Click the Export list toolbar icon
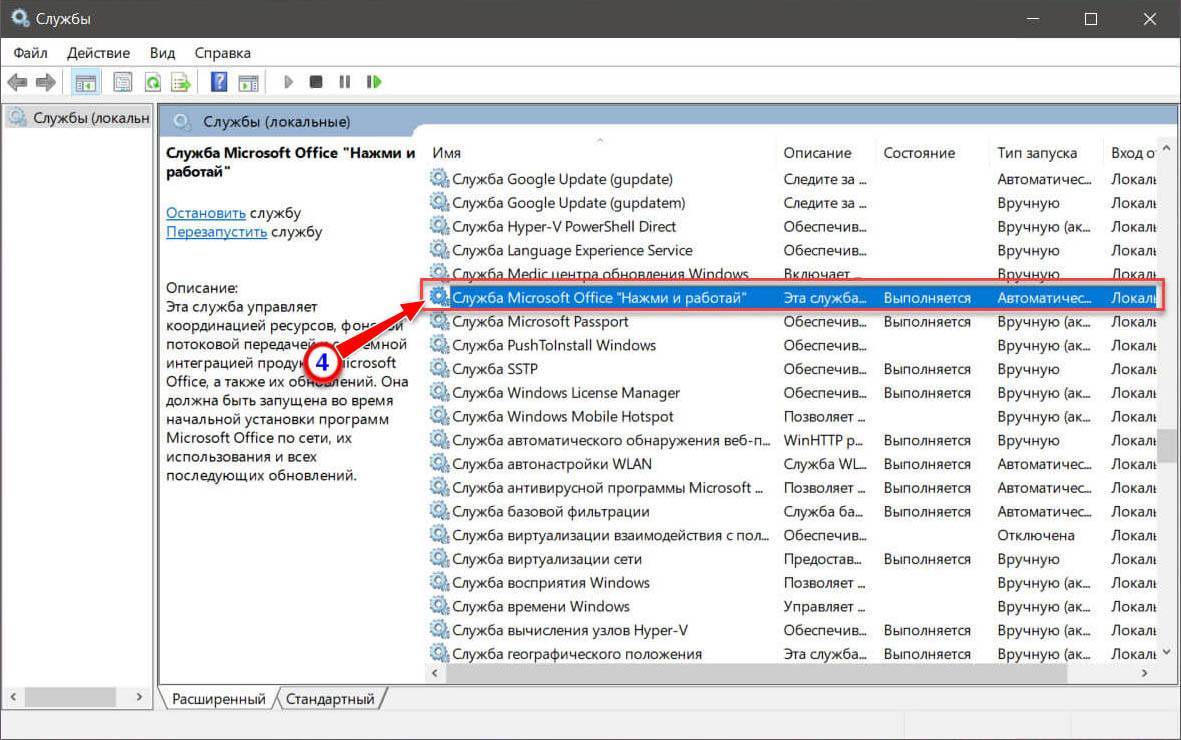This screenshot has width=1181, height=740. coord(180,82)
